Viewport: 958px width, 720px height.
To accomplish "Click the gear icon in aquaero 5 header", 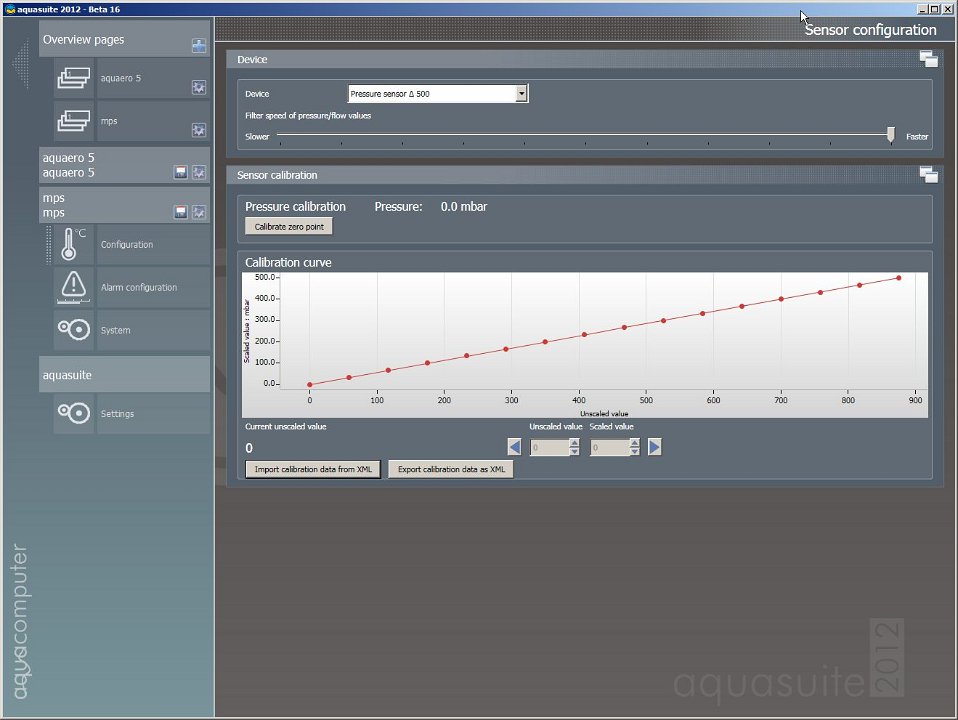I will (199, 172).
